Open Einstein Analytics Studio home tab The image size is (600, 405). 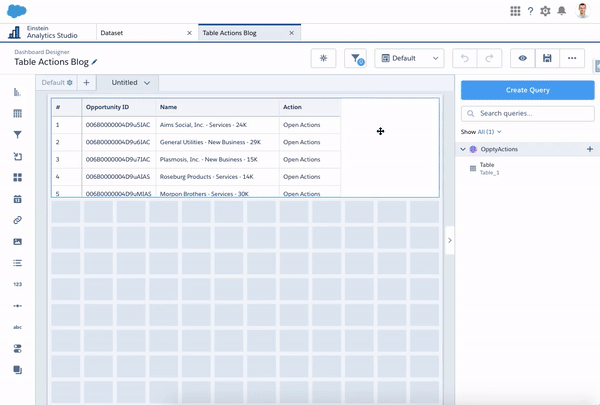[48, 33]
